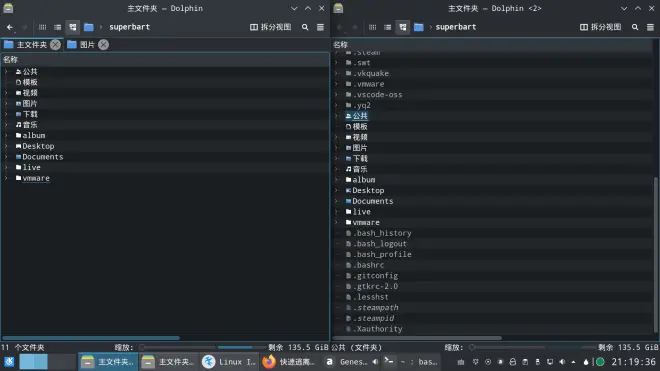Click split view button in left window

pos(271,27)
